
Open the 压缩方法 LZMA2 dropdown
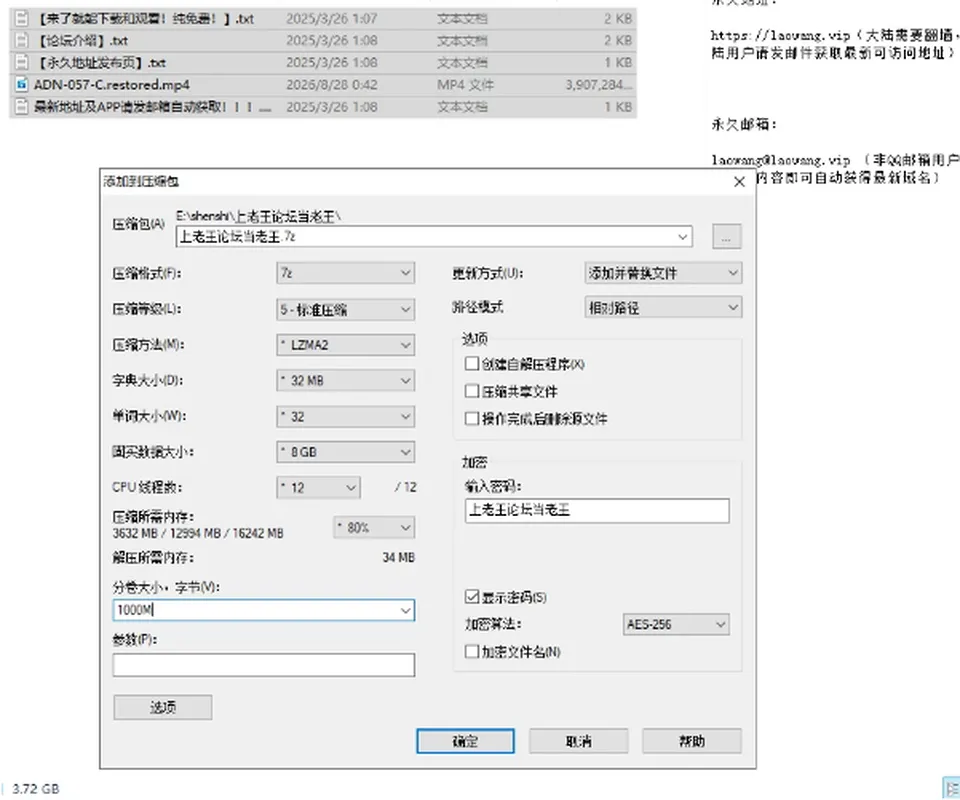345,345
